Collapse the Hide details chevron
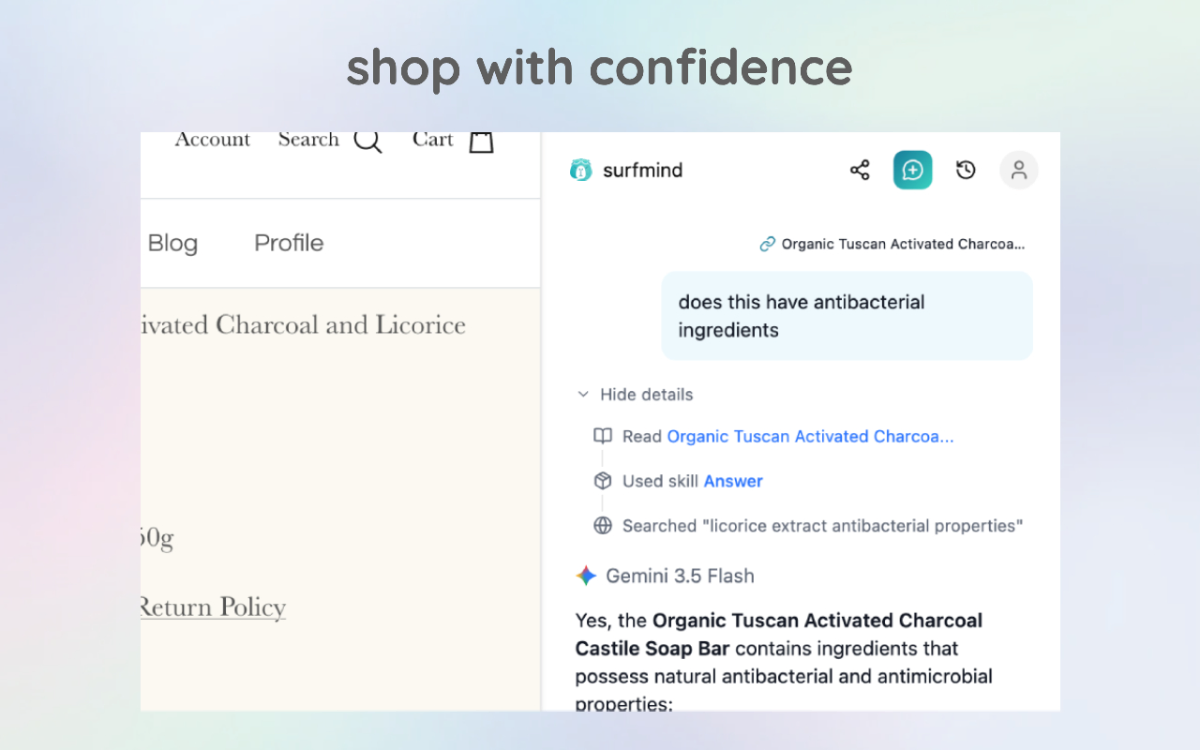Viewport: 1200px width, 750px height. click(x=583, y=394)
